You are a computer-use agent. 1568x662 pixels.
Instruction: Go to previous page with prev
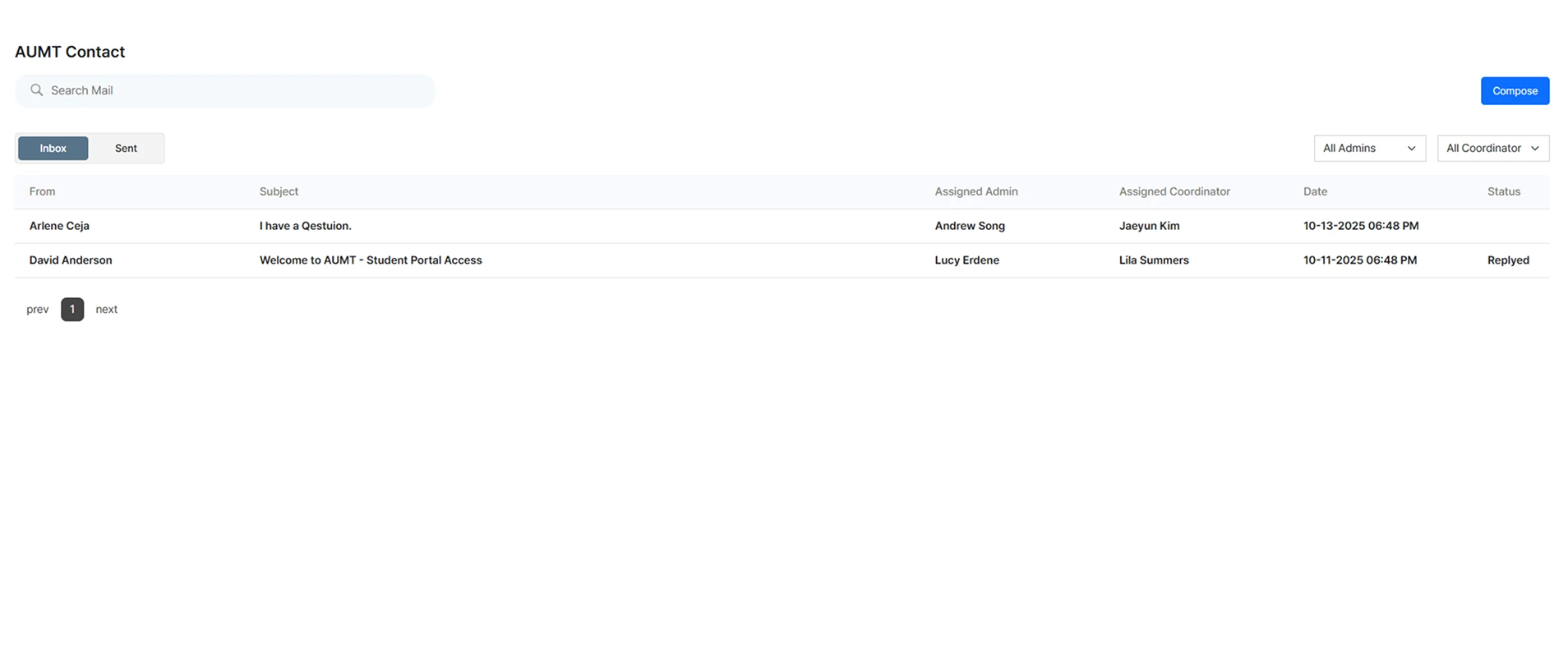pos(38,310)
